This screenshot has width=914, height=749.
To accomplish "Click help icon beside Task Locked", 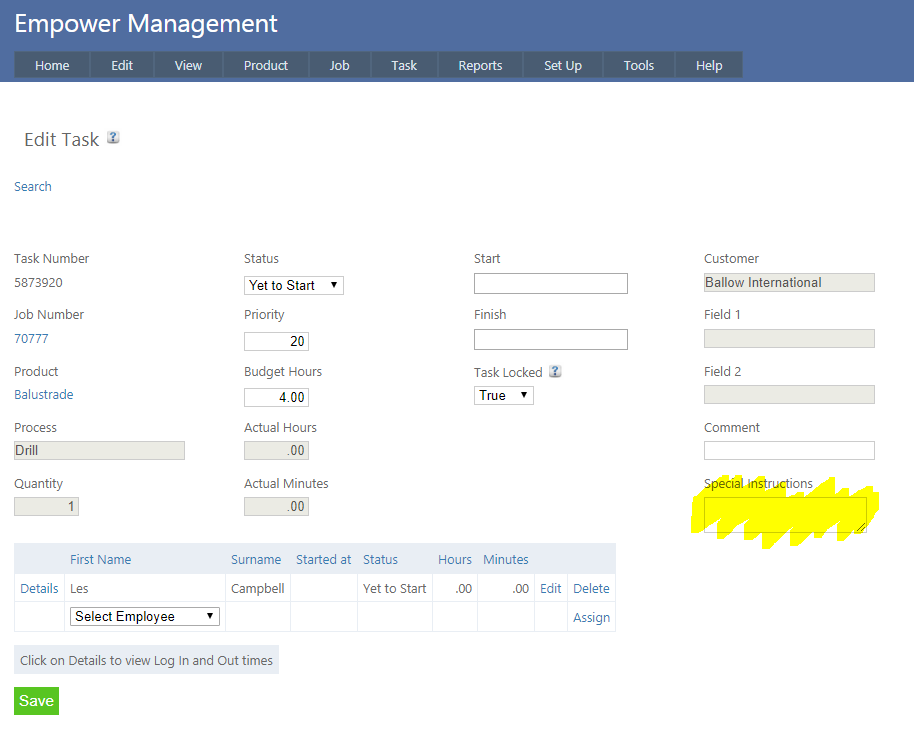I will coord(555,372).
